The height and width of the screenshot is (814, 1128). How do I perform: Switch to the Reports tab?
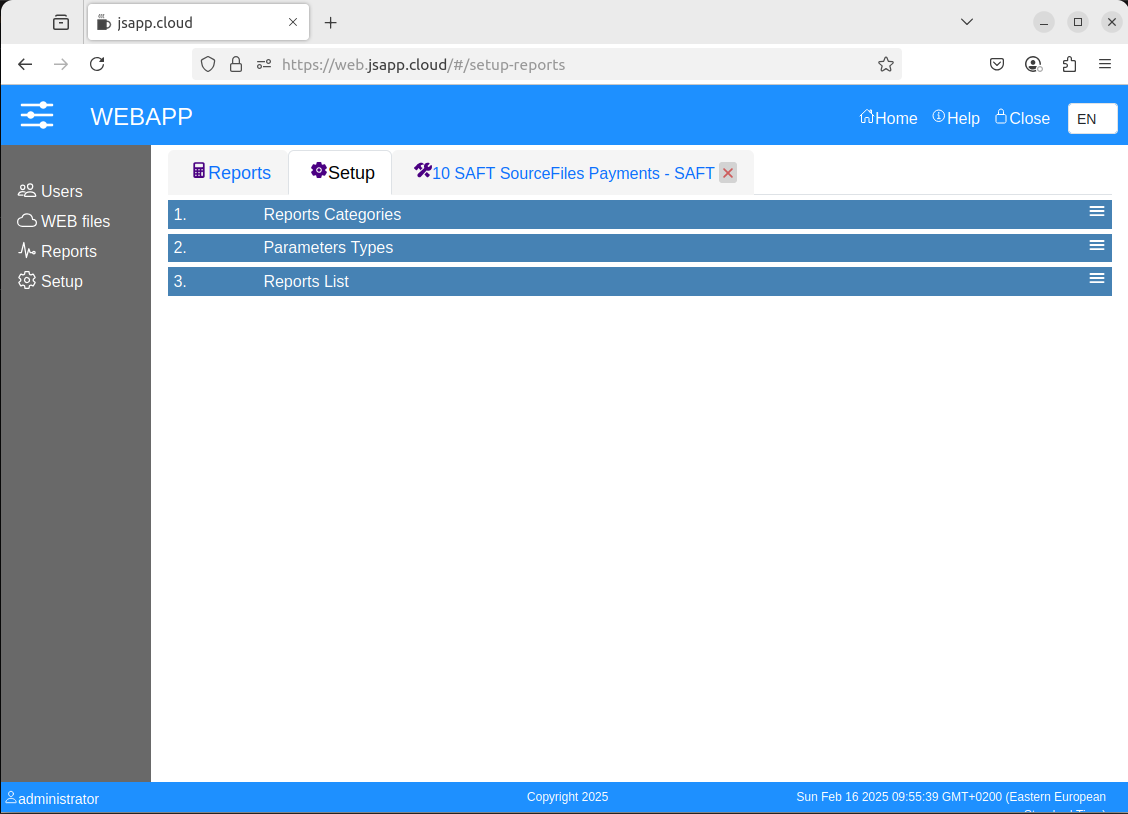tap(231, 173)
